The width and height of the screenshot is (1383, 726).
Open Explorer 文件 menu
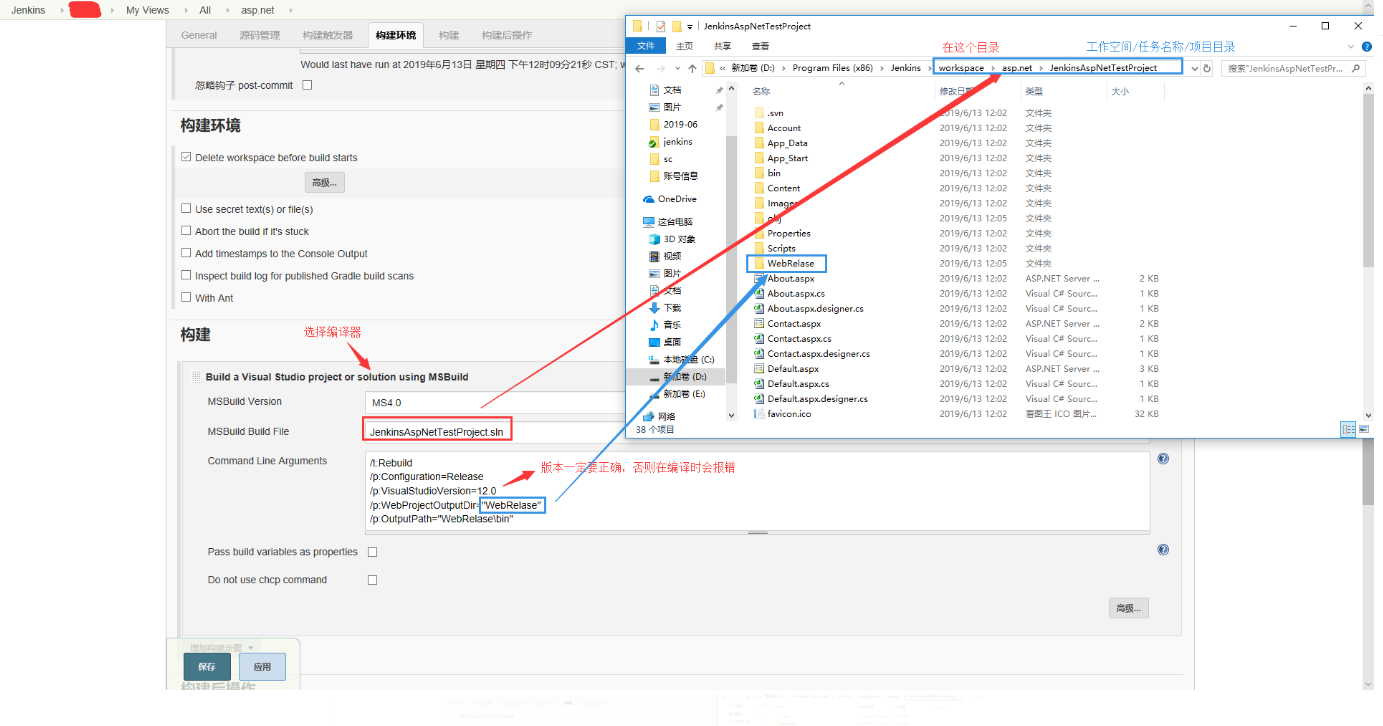[646, 46]
